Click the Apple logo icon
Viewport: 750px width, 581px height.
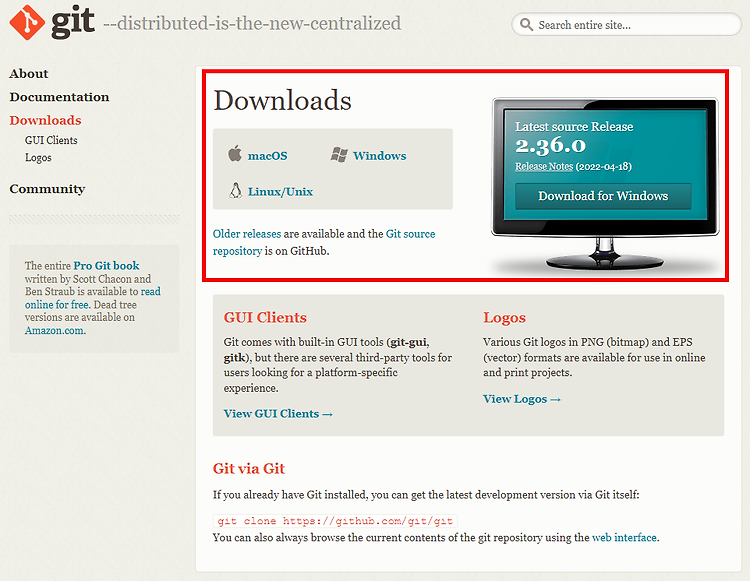coord(234,154)
